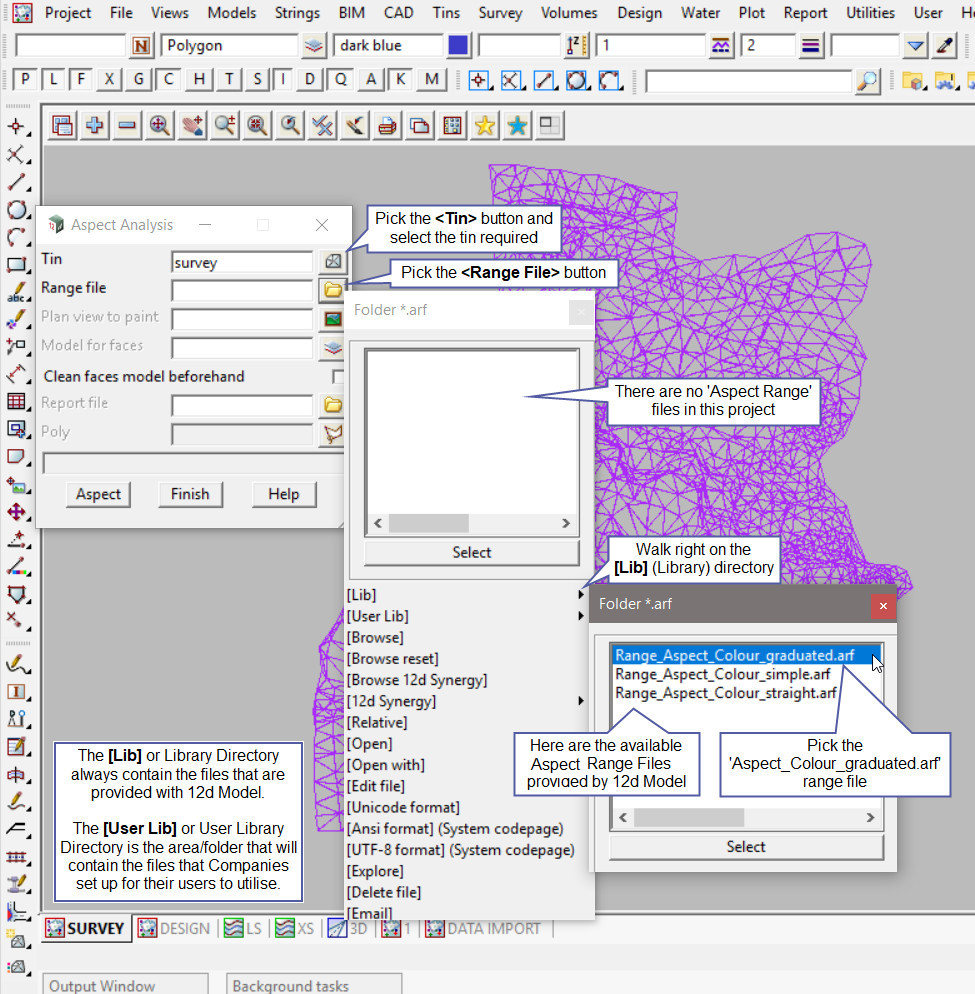The image size is (975, 994).
Task: Click the linestyle icon next to value 1
Action: point(721,46)
